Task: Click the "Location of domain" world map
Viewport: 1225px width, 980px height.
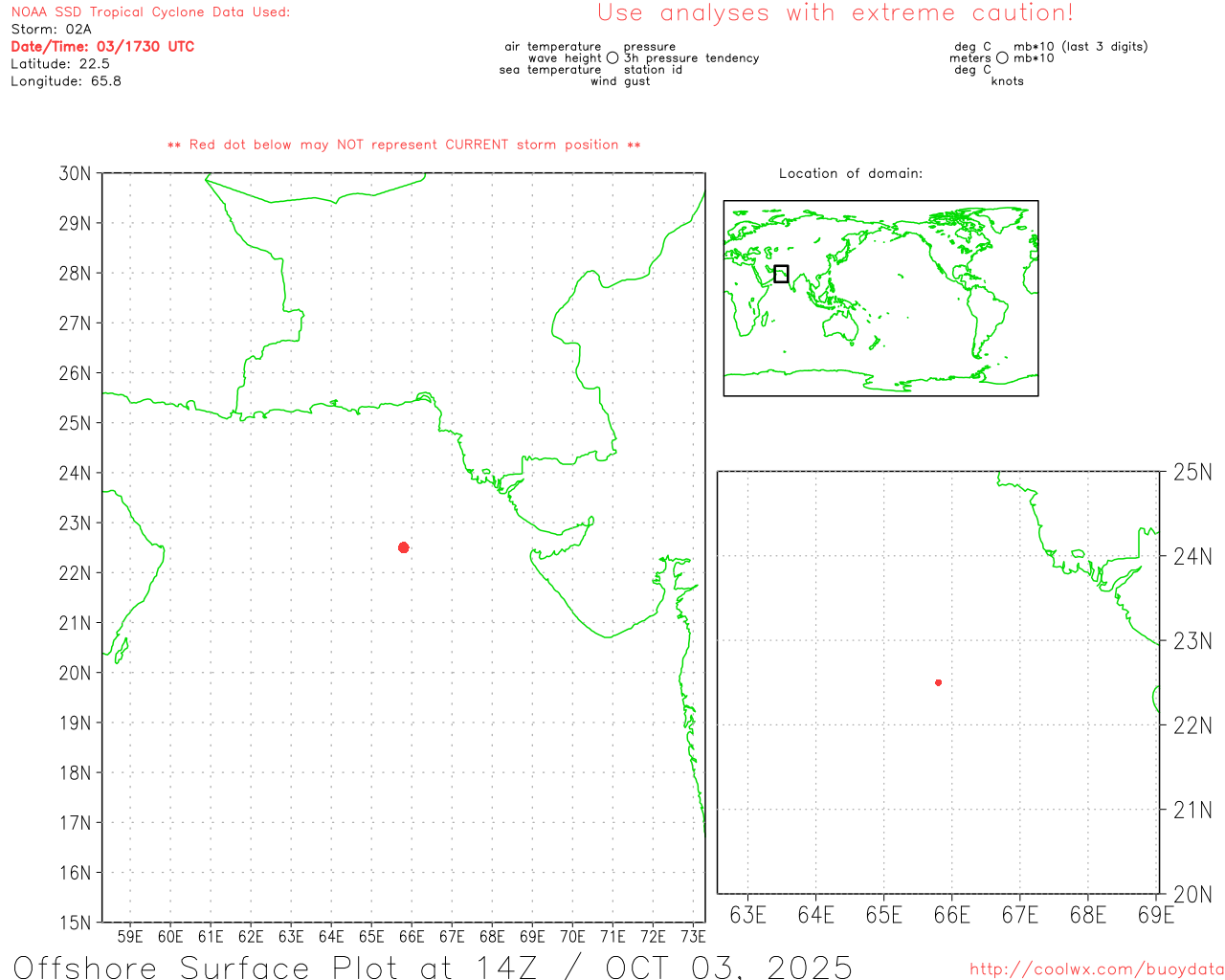Action: 880,298
